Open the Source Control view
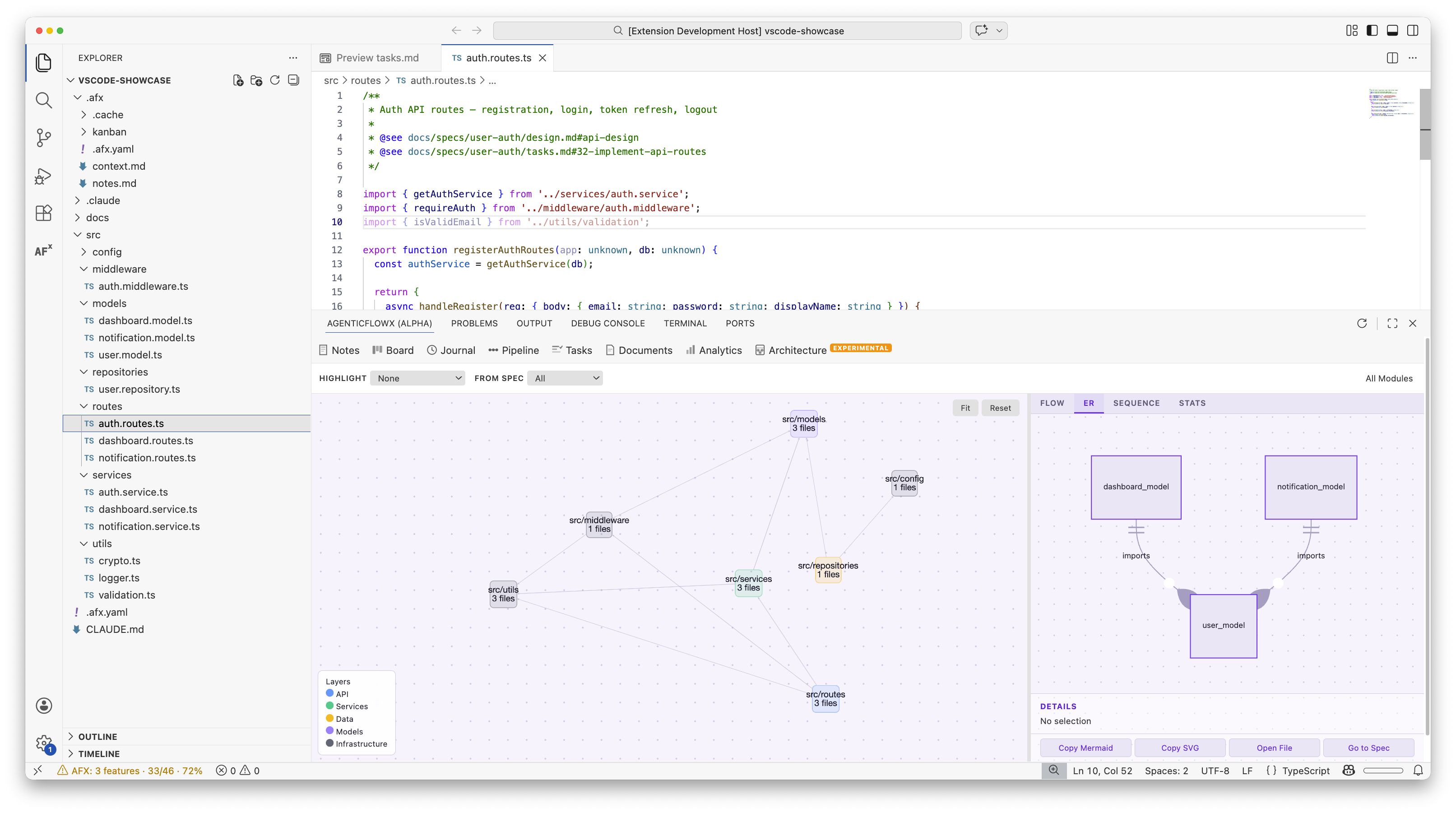1456x813 pixels. tap(43, 137)
